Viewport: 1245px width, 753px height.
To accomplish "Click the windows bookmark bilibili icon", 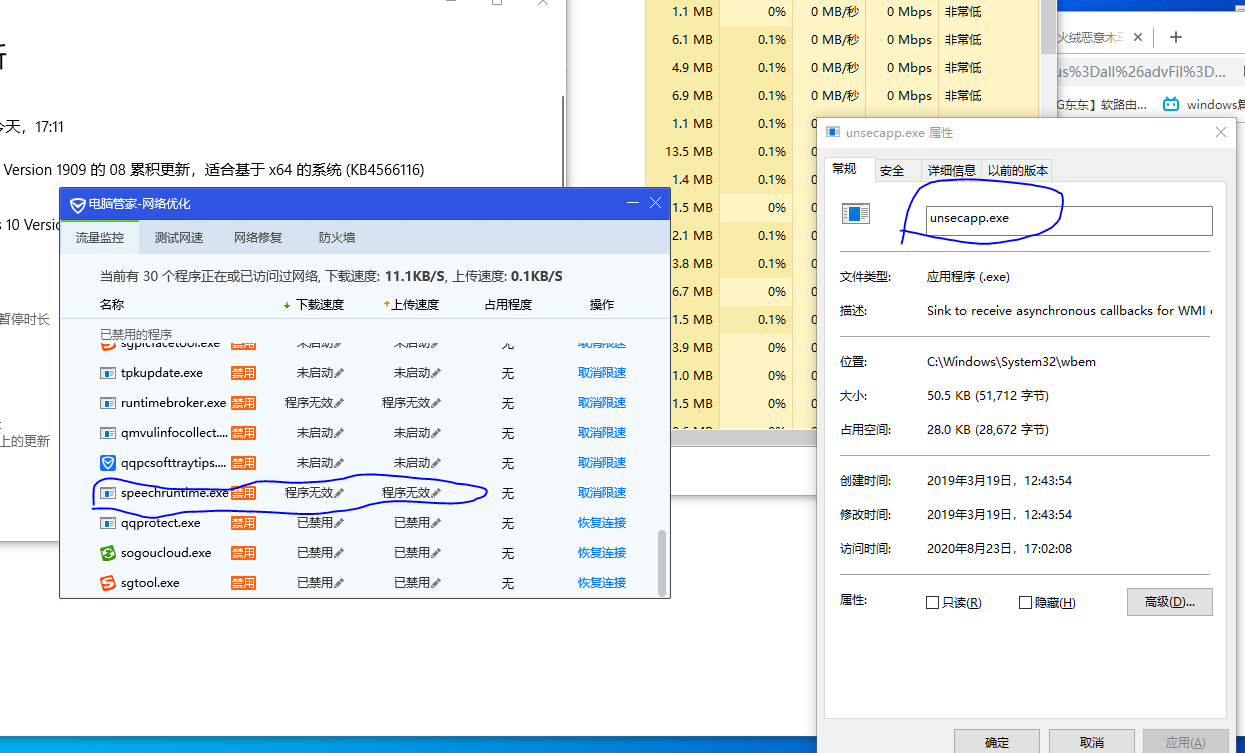I will click(1171, 104).
